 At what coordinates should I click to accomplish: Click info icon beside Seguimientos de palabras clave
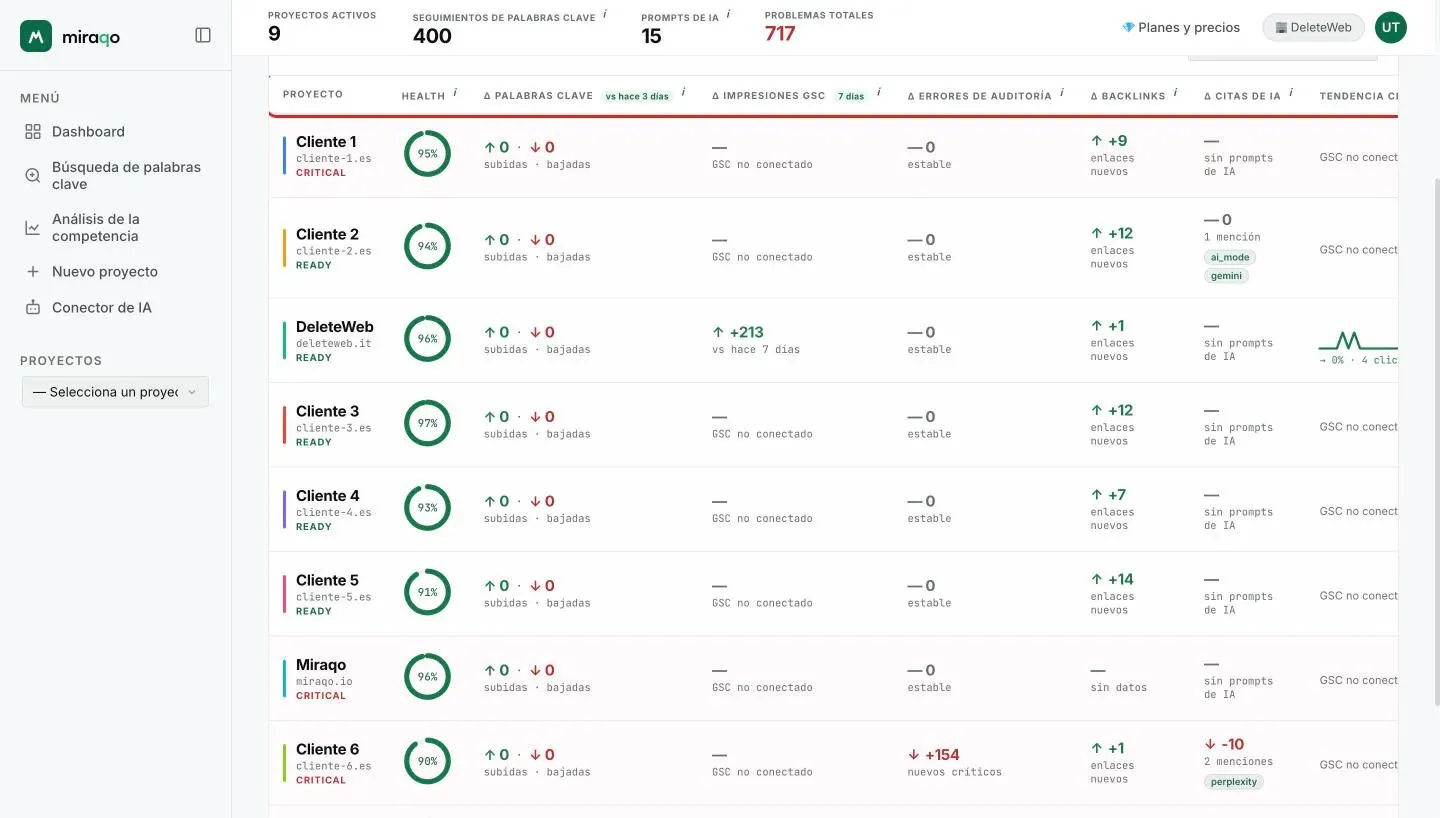(605, 14)
